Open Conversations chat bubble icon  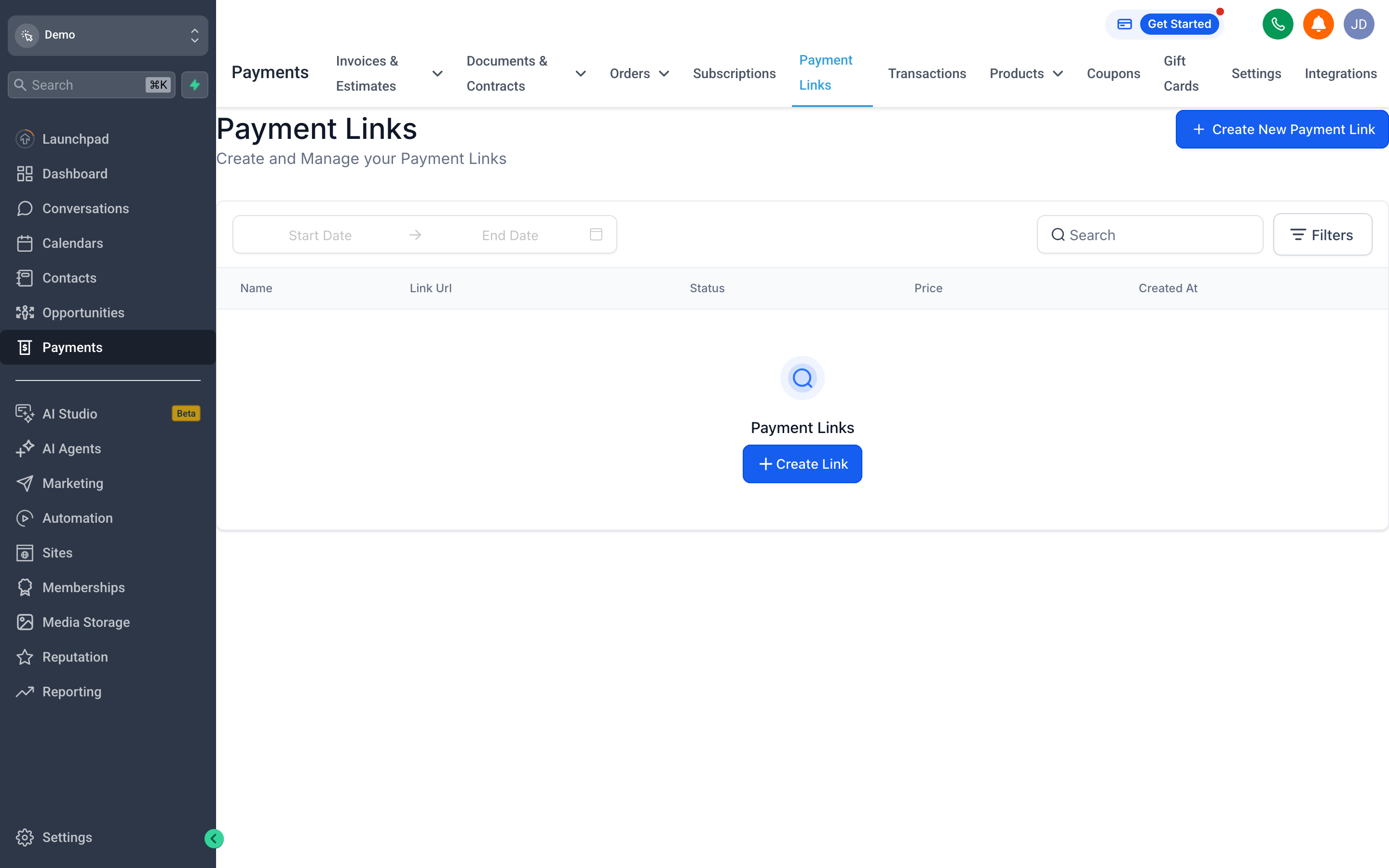[x=25, y=208]
